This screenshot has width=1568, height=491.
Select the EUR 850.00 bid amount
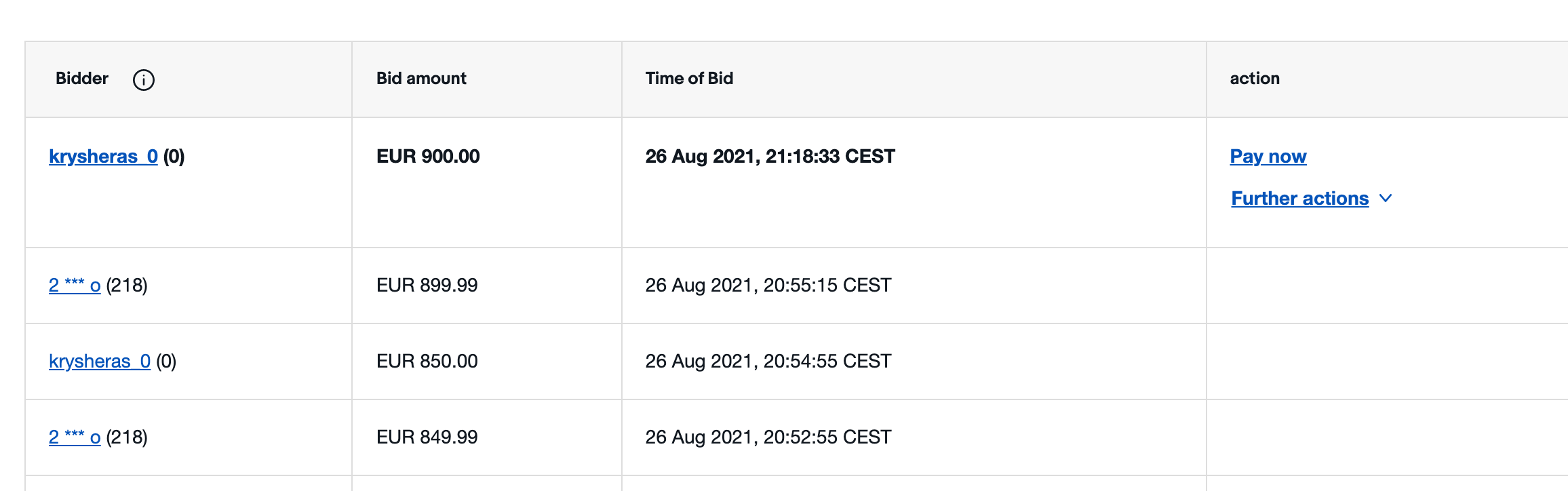click(x=427, y=361)
